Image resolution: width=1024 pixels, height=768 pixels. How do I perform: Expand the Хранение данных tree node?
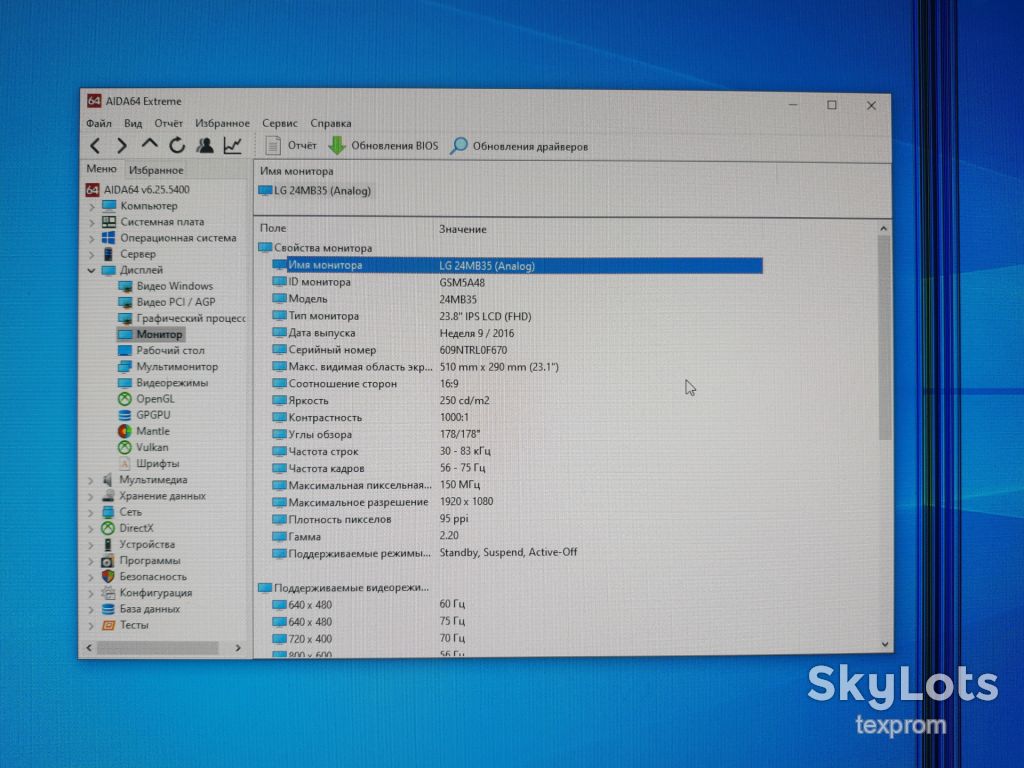click(x=91, y=496)
